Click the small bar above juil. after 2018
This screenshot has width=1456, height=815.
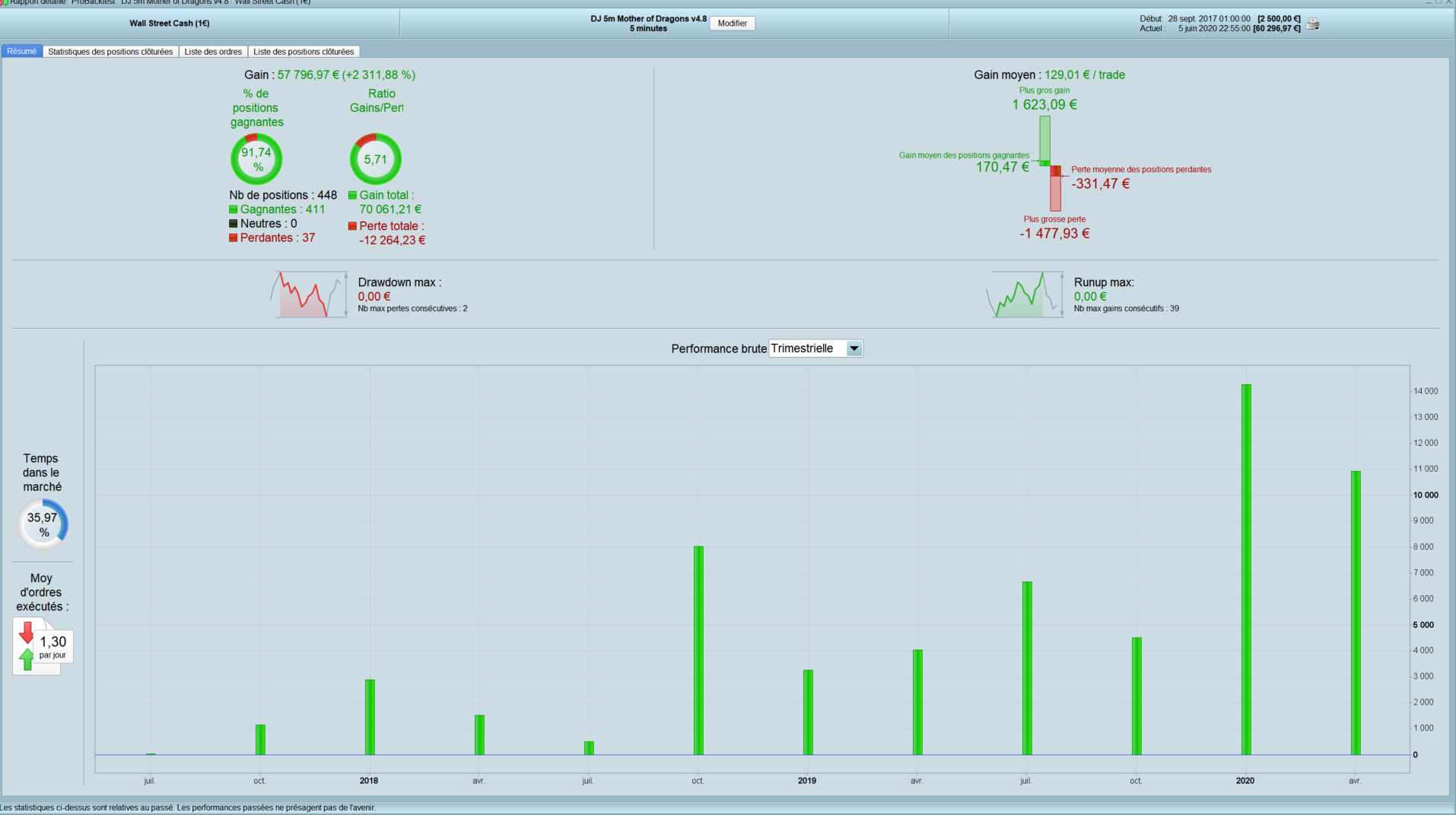click(x=589, y=748)
